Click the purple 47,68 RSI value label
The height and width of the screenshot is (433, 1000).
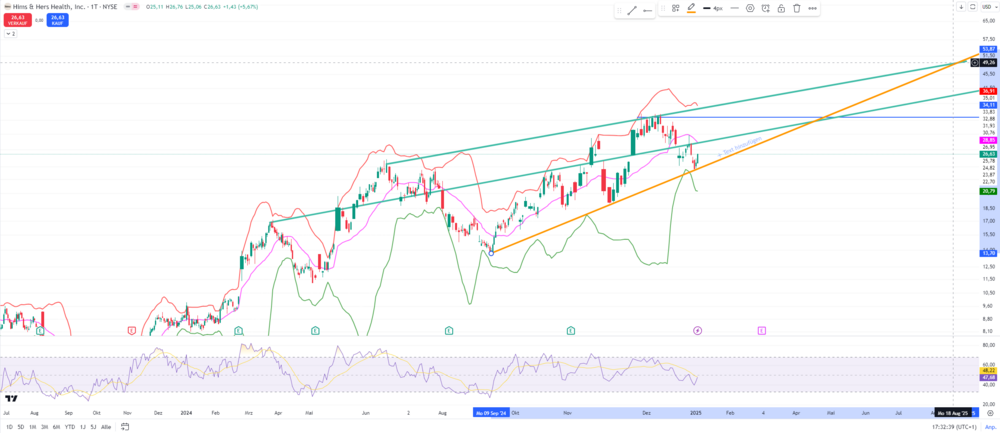pyautogui.click(x=989, y=377)
